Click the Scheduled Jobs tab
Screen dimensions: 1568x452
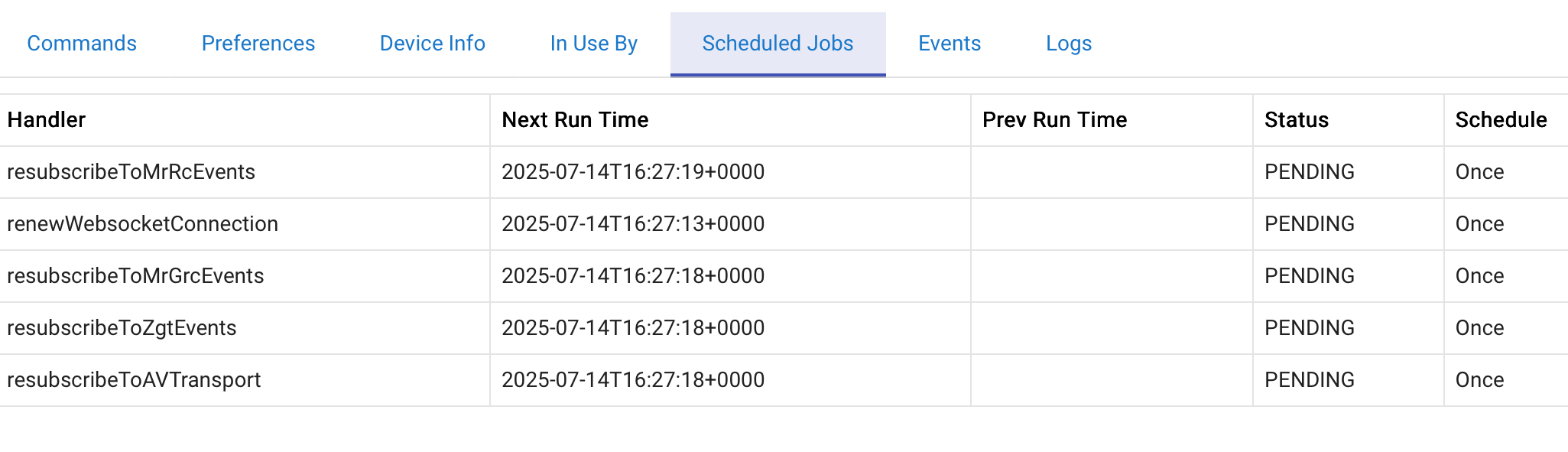coord(778,44)
